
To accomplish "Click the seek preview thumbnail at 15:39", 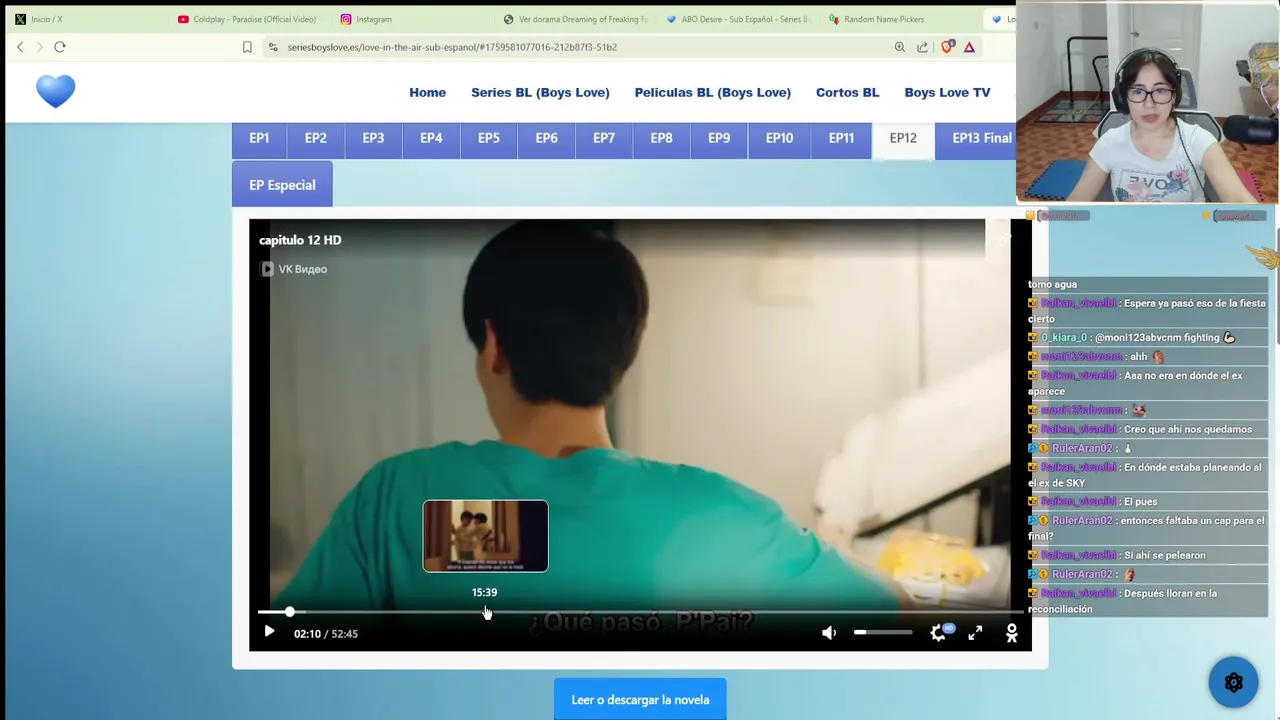I will (485, 536).
